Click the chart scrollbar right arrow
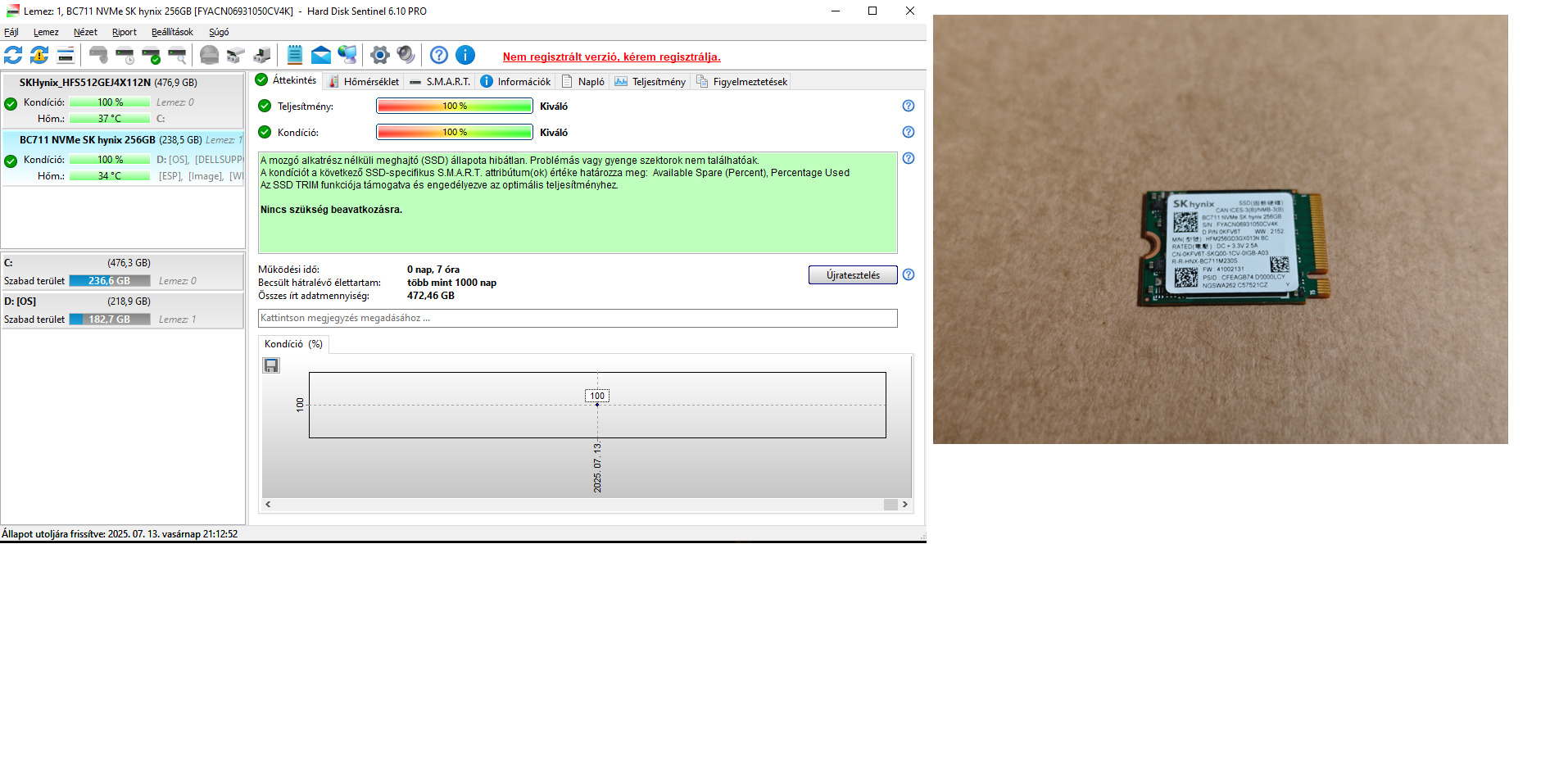 905,505
